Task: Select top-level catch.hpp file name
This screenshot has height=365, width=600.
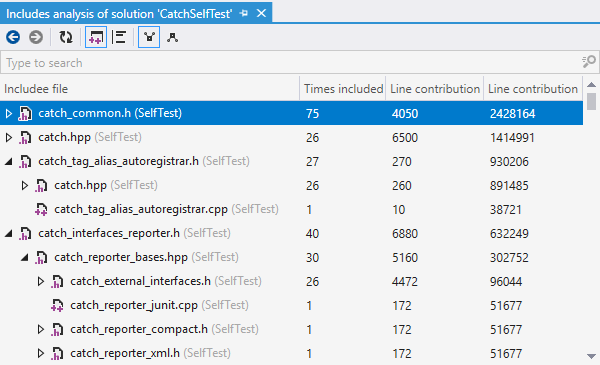Action: [x=64, y=137]
